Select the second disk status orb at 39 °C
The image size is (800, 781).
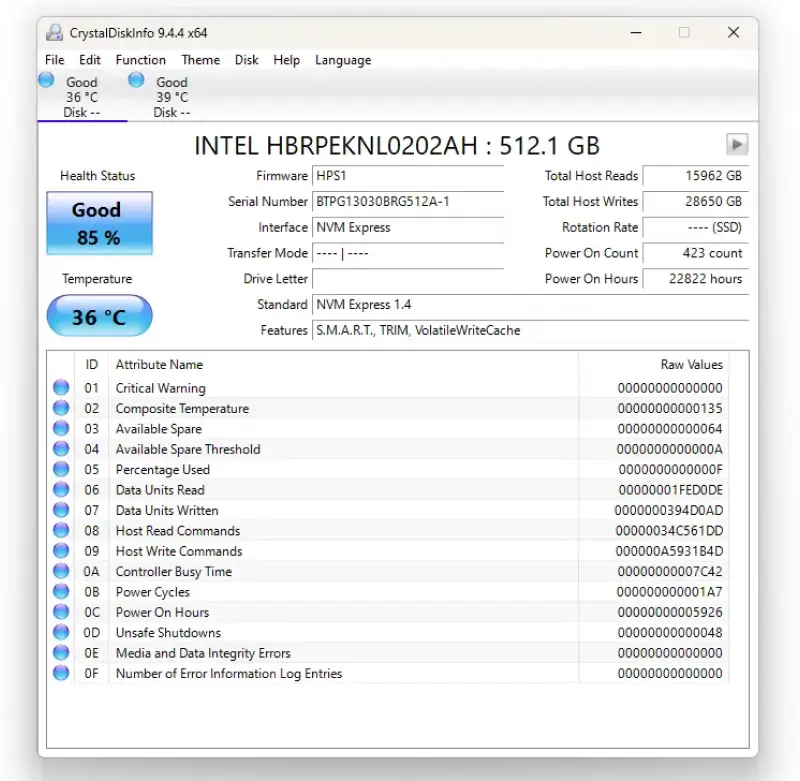[136, 80]
